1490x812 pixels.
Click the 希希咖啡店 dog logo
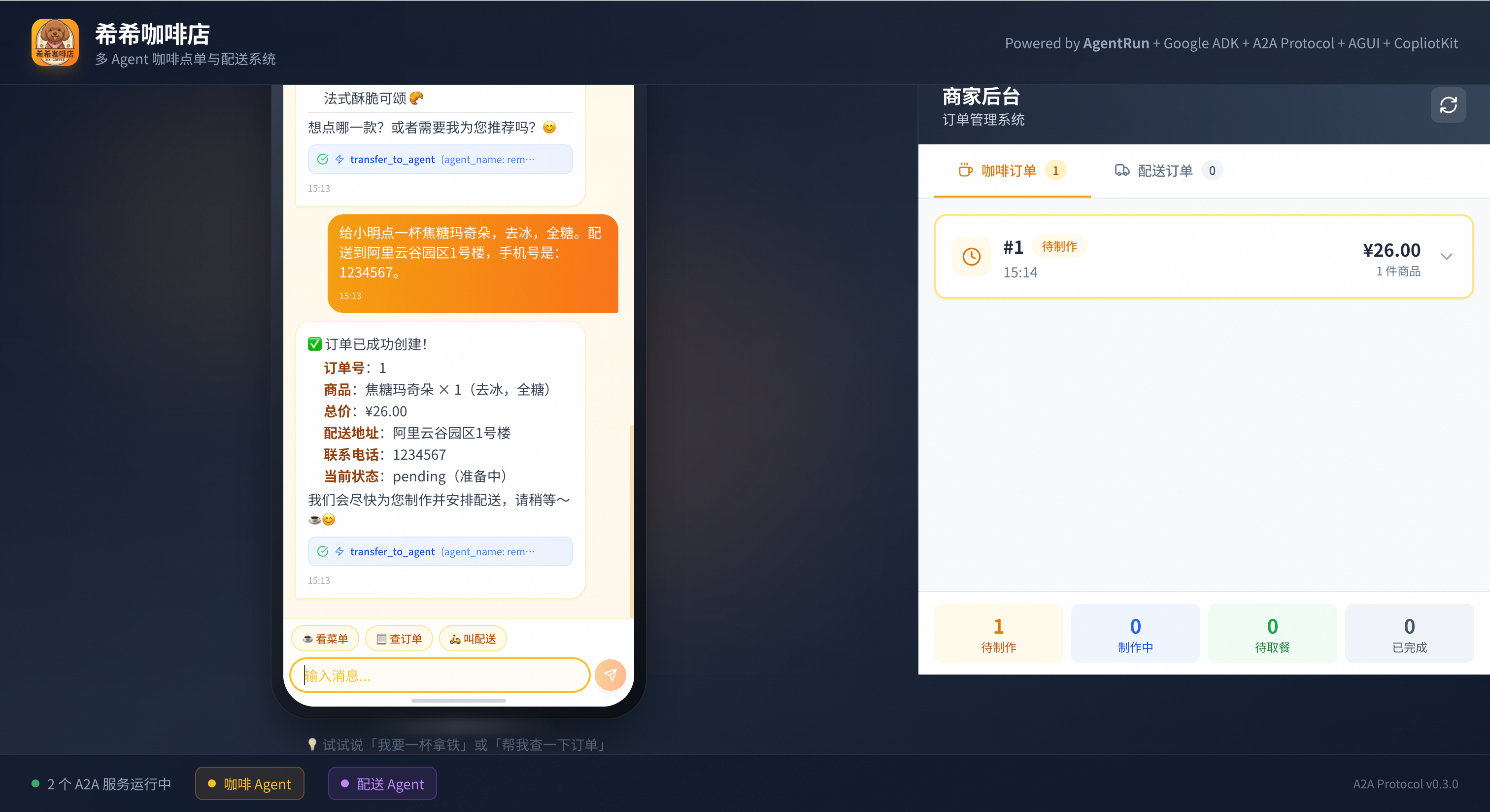click(x=55, y=43)
